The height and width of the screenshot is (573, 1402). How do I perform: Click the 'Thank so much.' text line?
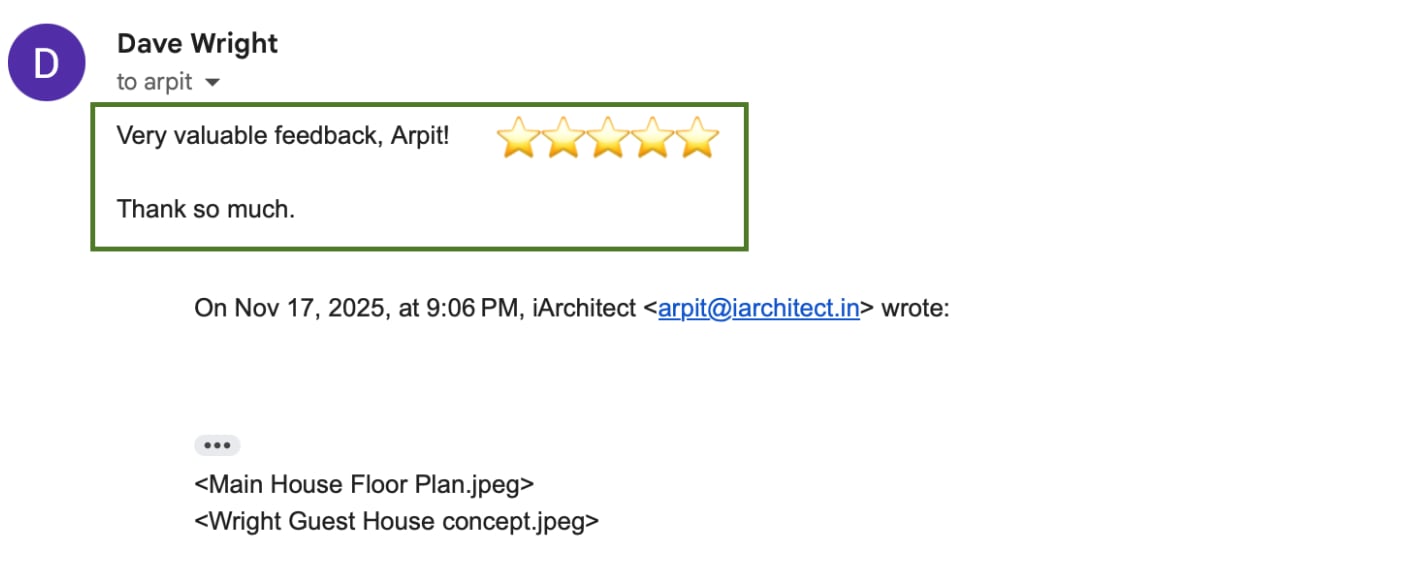[206, 209]
